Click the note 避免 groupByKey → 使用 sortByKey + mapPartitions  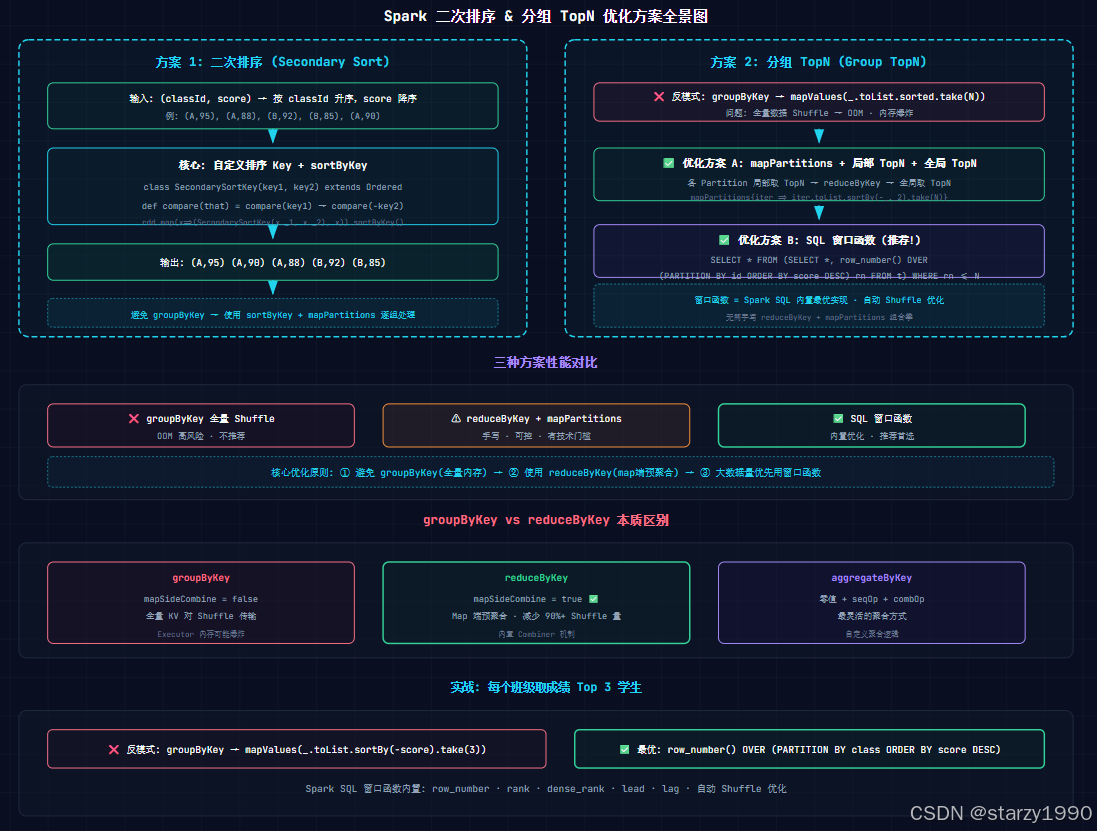pyautogui.click(x=273, y=315)
